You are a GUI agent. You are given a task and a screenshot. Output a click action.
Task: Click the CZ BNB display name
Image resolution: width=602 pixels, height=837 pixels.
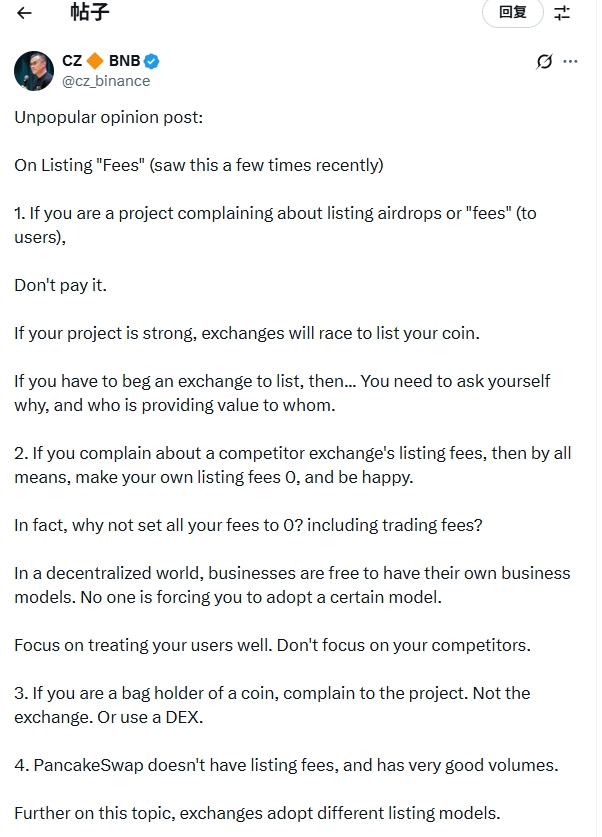(72, 61)
